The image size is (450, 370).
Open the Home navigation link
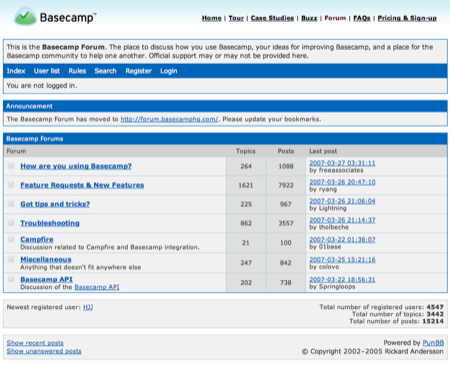[212, 18]
